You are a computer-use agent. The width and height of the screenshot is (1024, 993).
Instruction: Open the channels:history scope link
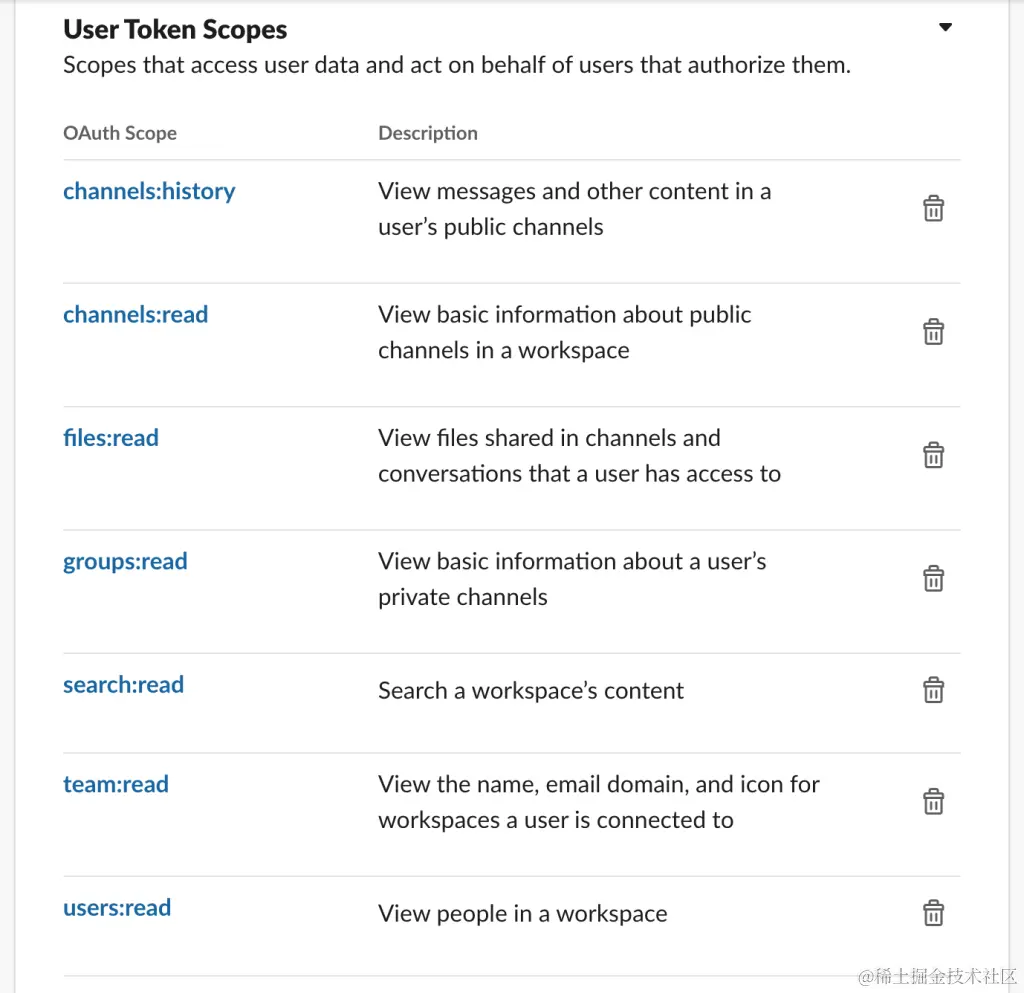(149, 191)
